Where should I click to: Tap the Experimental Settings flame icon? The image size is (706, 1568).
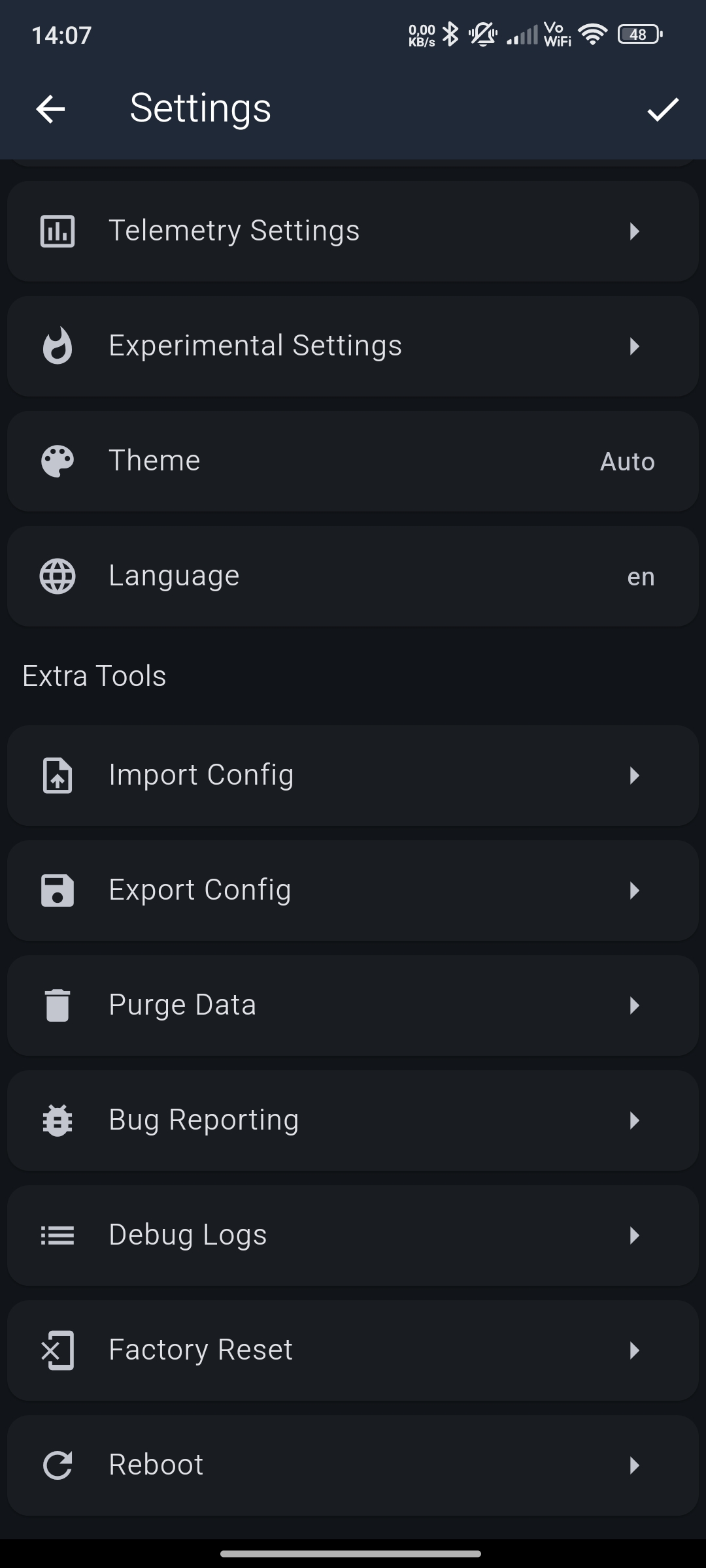58,346
